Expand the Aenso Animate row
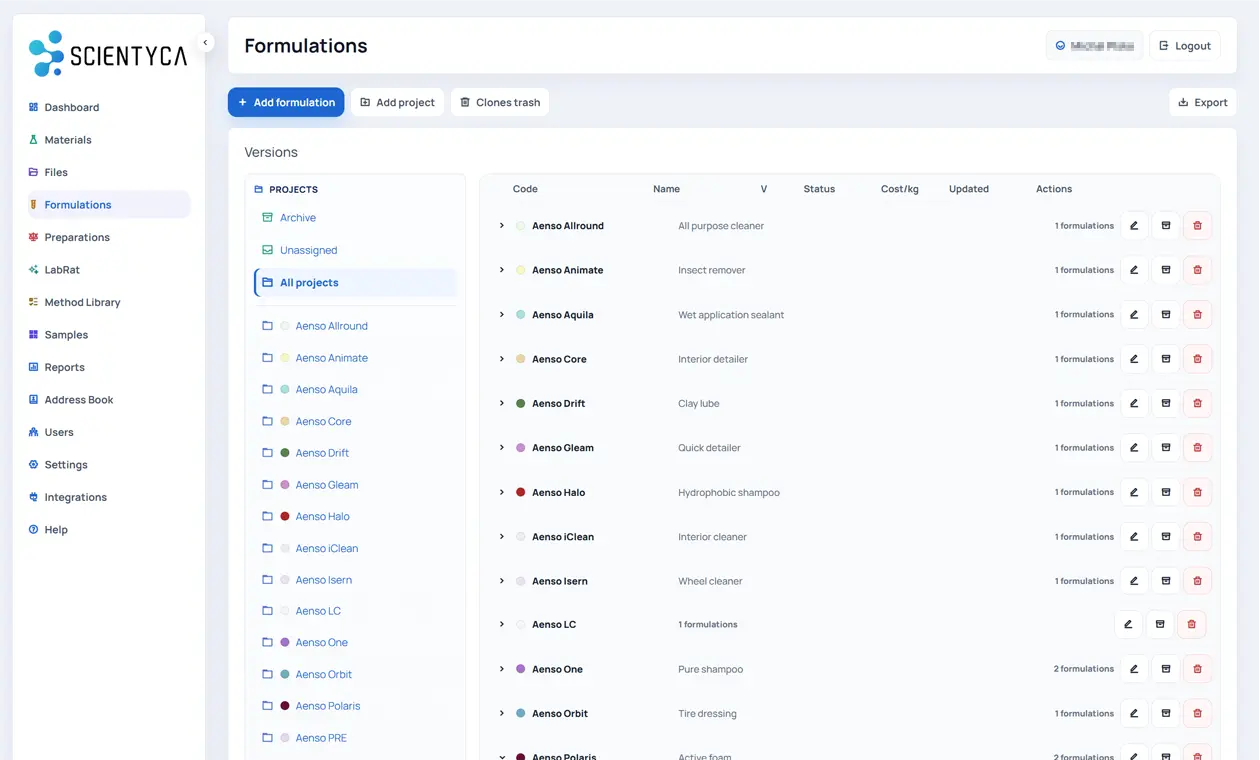Screen dimensions: 1260x760 (502, 270)
